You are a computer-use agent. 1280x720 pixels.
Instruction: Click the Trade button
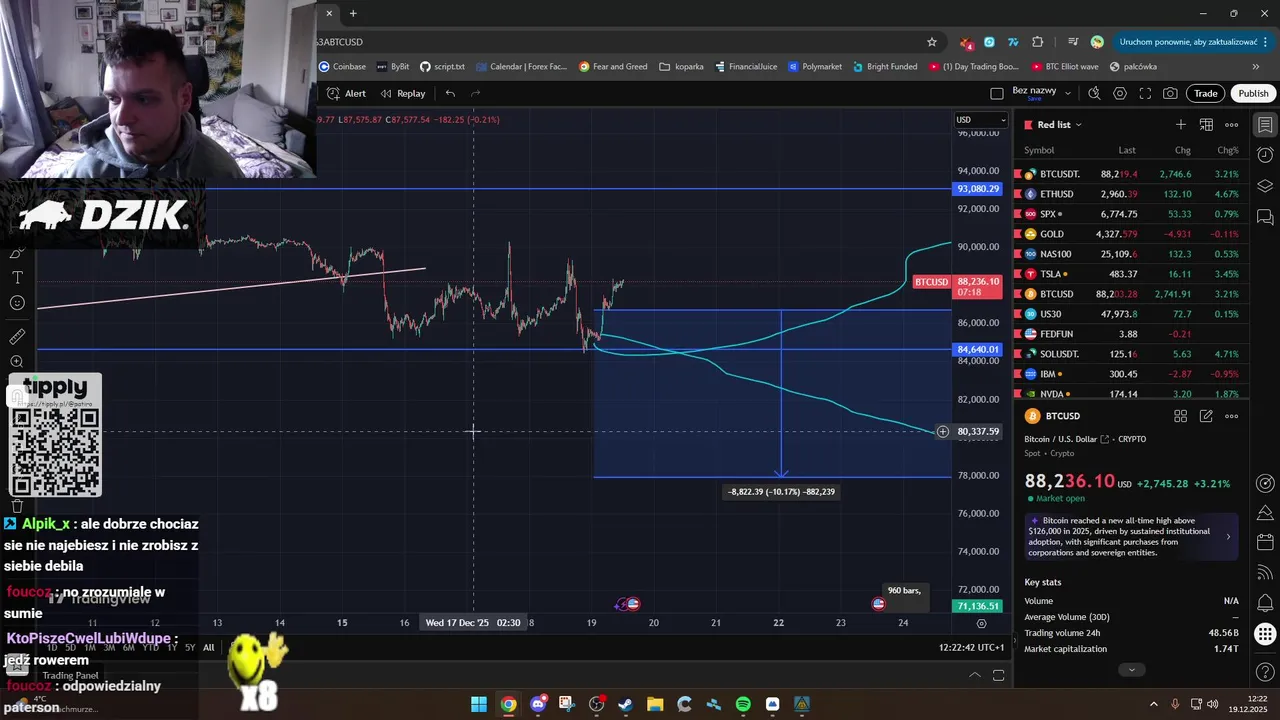(x=1206, y=93)
